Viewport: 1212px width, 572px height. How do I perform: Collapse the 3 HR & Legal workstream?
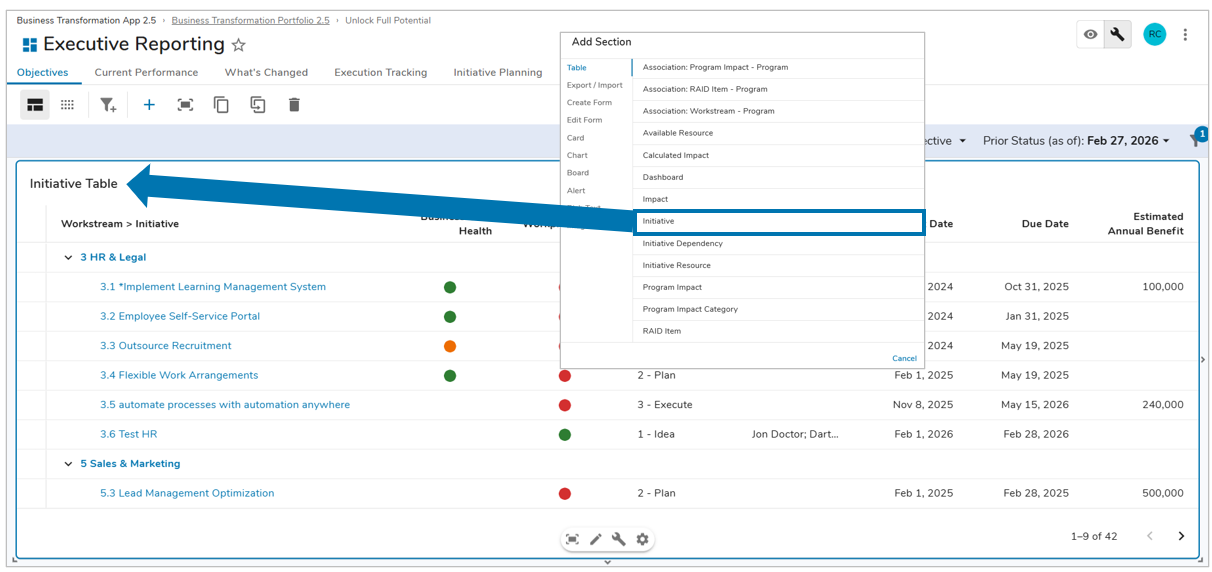(x=68, y=258)
